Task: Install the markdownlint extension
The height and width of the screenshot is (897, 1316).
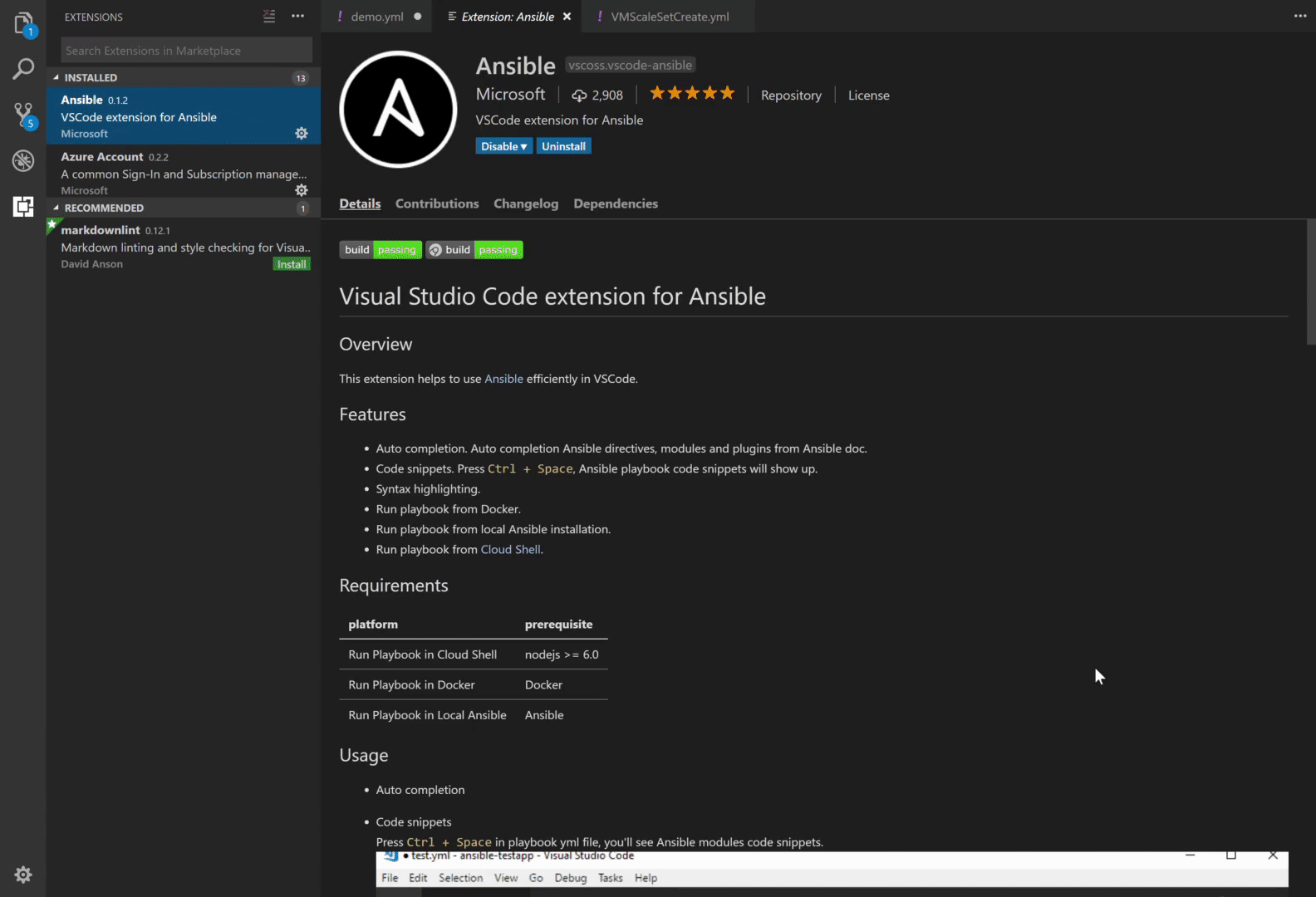Action: point(292,264)
